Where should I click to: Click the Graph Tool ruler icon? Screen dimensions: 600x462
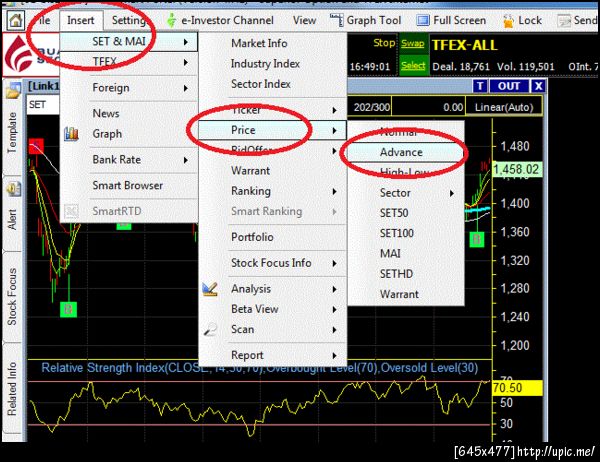(x=337, y=20)
